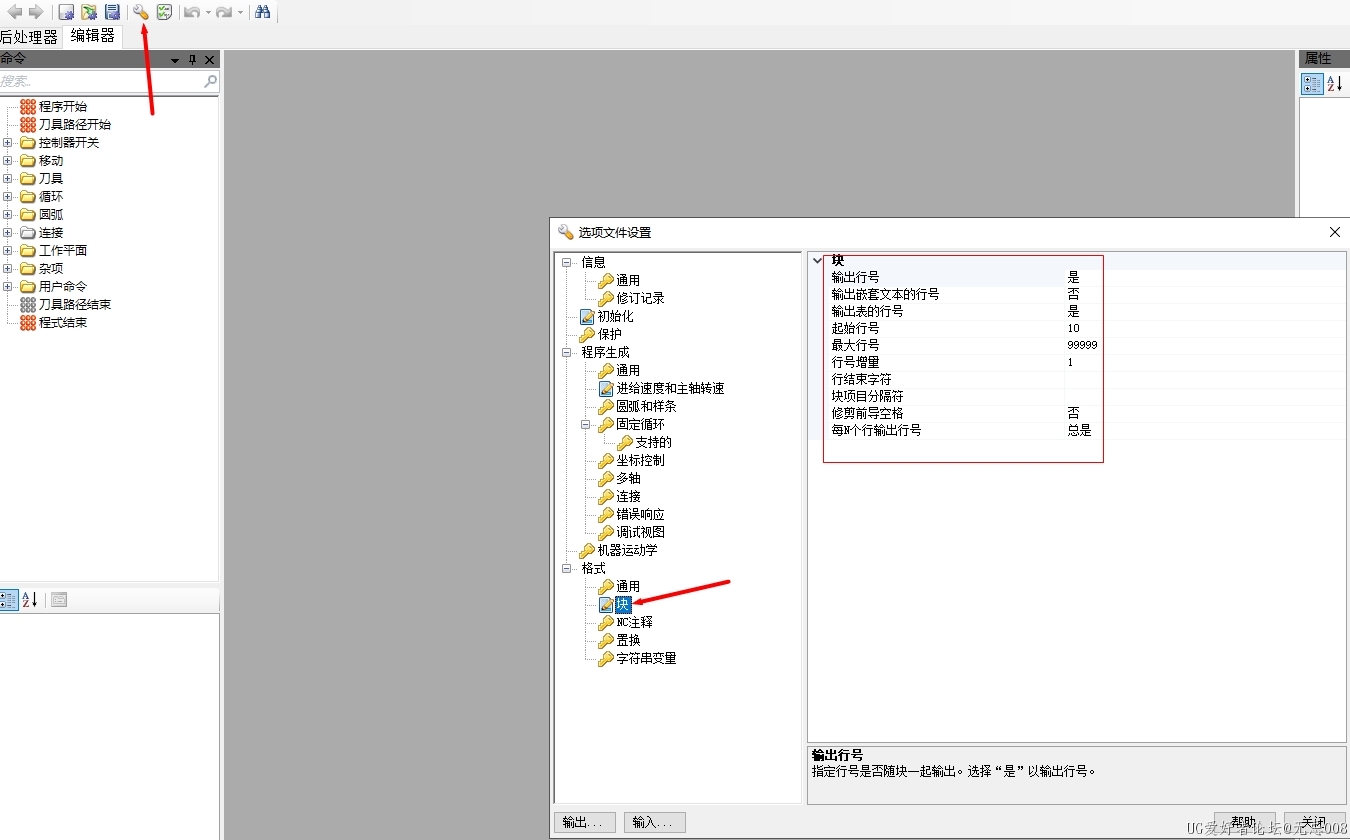This screenshot has width=1350, height=840.
Task: Switch to the 后处理器 tab
Action: [x=29, y=37]
